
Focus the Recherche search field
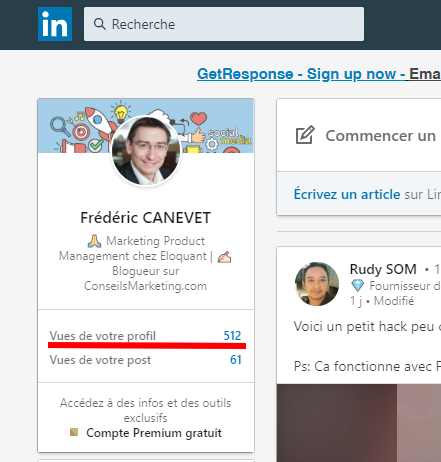tap(224, 24)
